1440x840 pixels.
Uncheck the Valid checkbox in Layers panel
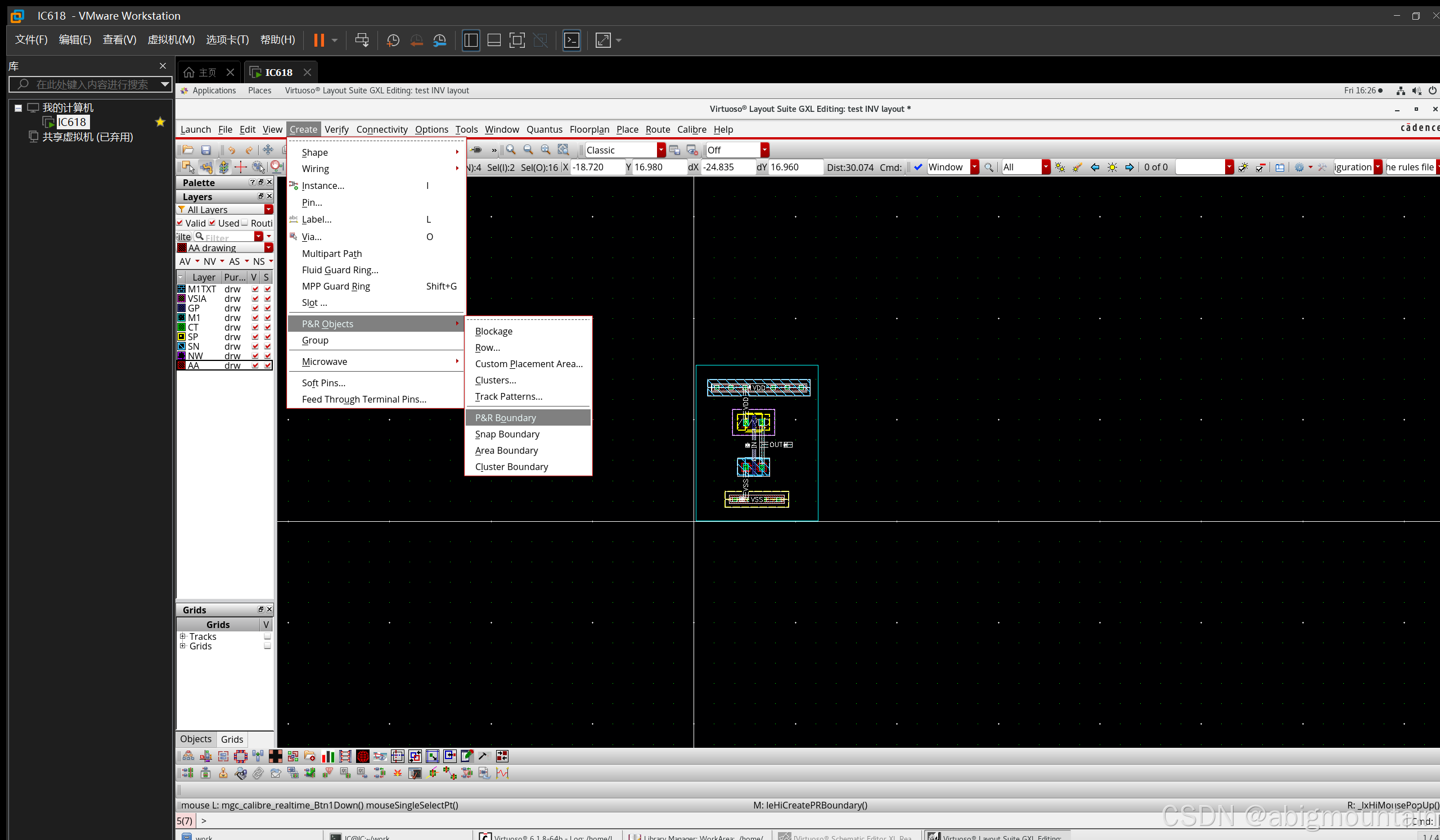(x=181, y=223)
